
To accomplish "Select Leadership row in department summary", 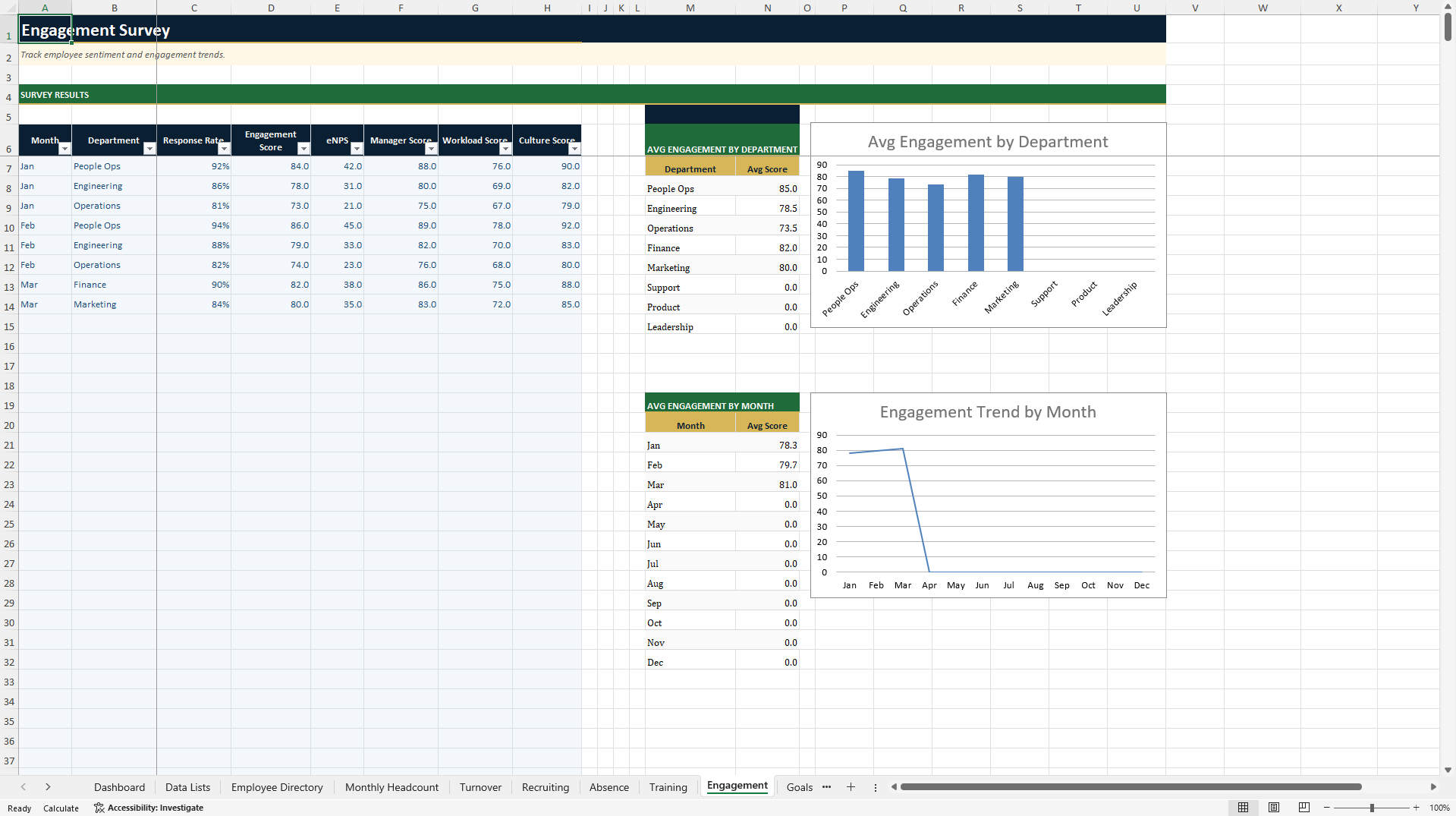I will click(x=722, y=327).
